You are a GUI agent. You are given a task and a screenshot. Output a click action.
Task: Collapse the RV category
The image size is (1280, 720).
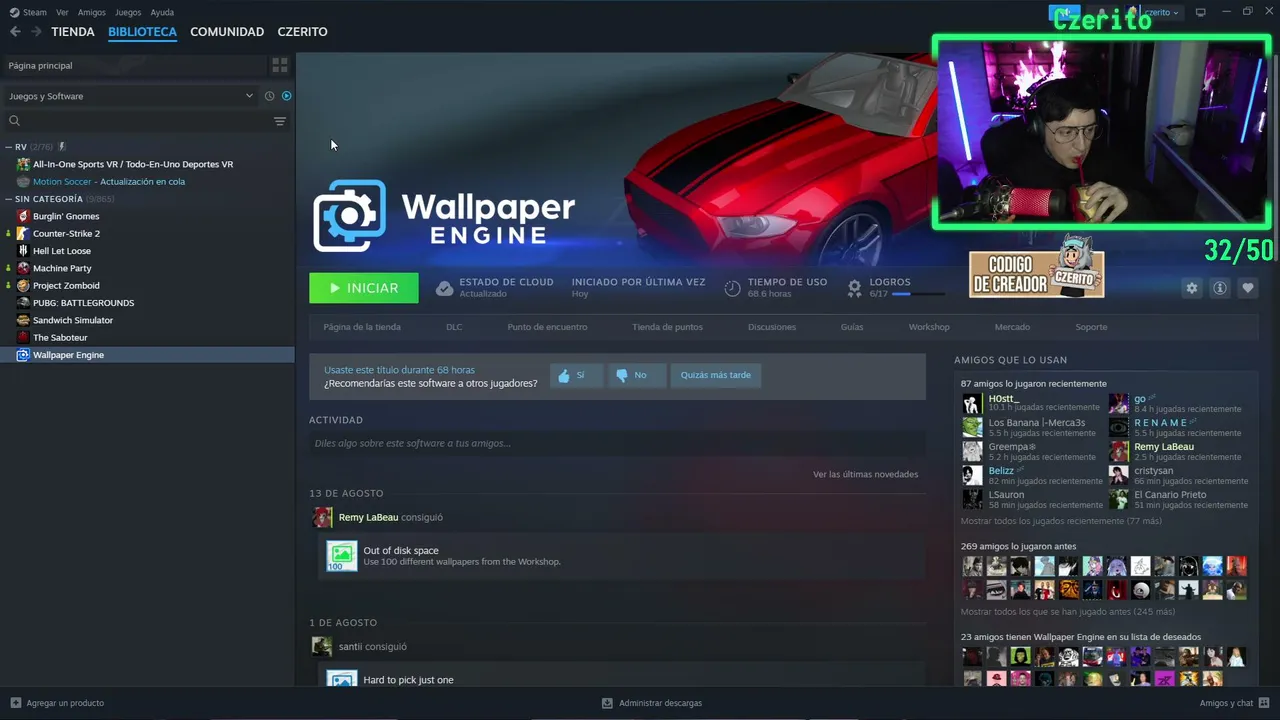click(9, 147)
